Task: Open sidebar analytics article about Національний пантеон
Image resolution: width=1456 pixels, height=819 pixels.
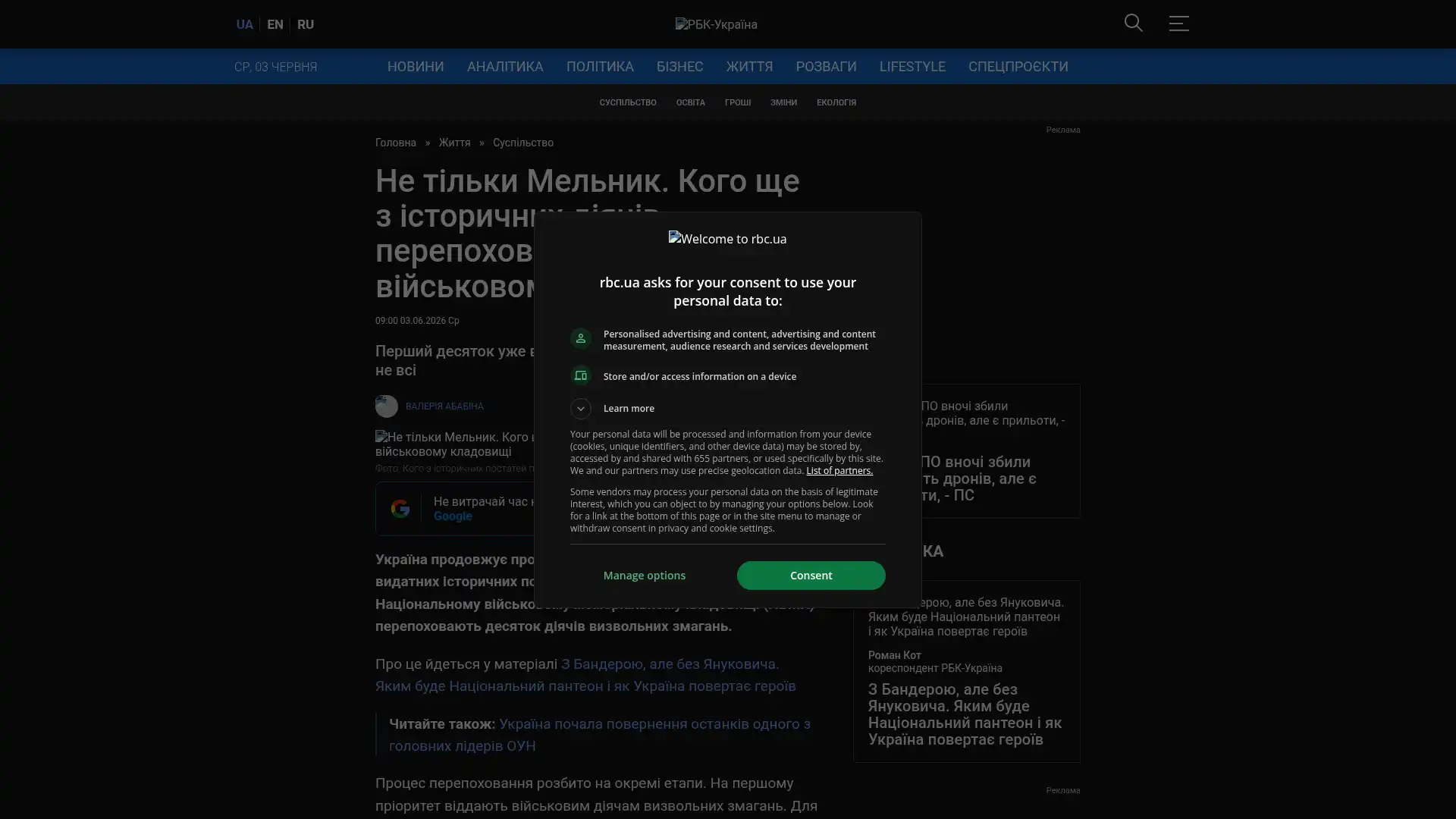Action: [x=965, y=714]
